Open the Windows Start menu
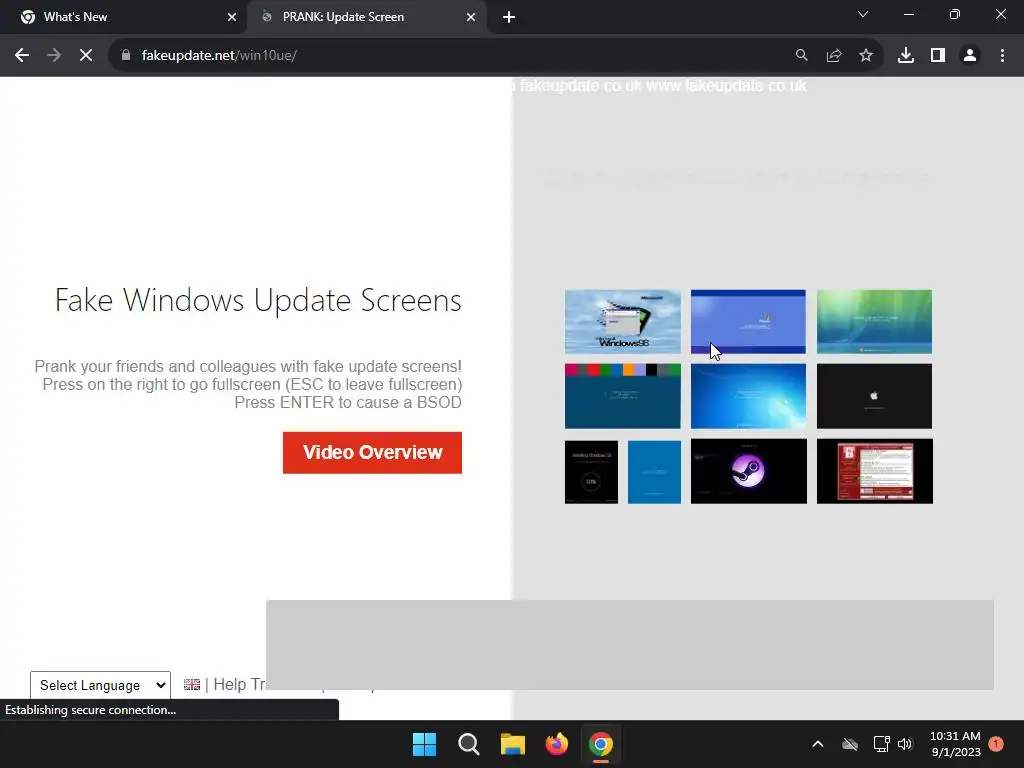The image size is (1024, 768). (424, 744)
